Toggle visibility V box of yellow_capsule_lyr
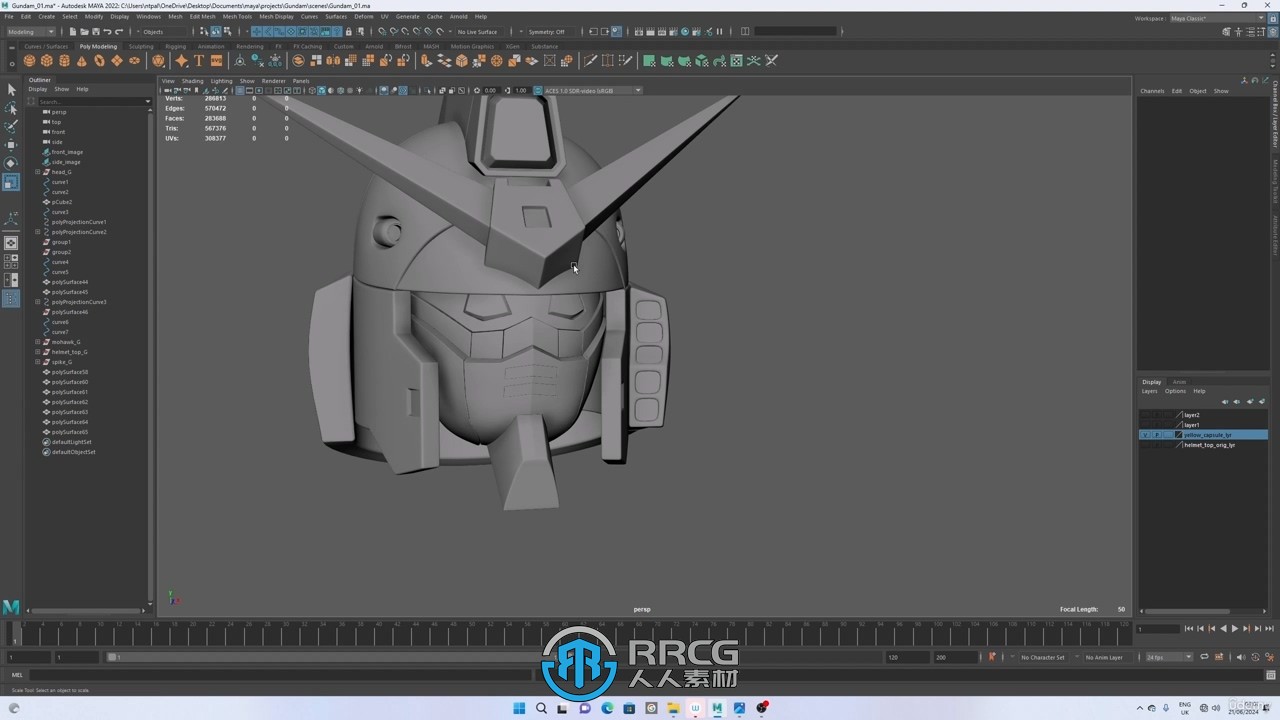This screenshot has height=720, width=1280. (x=1145, y=435)
